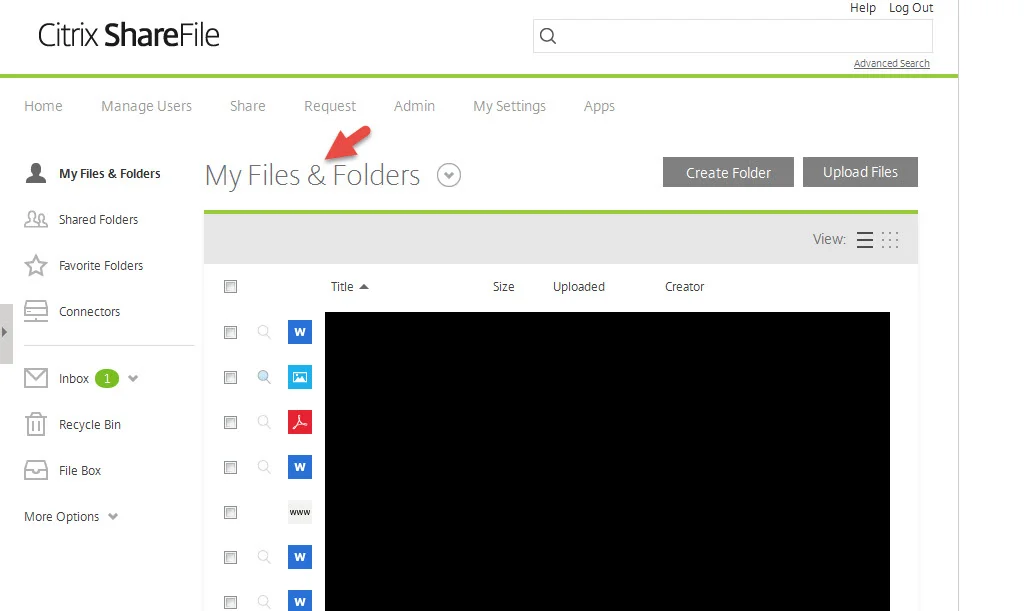Click the Recycle Bin trash icon
The height and width of the screenshot is (611, 1024).
coord(36,424)
